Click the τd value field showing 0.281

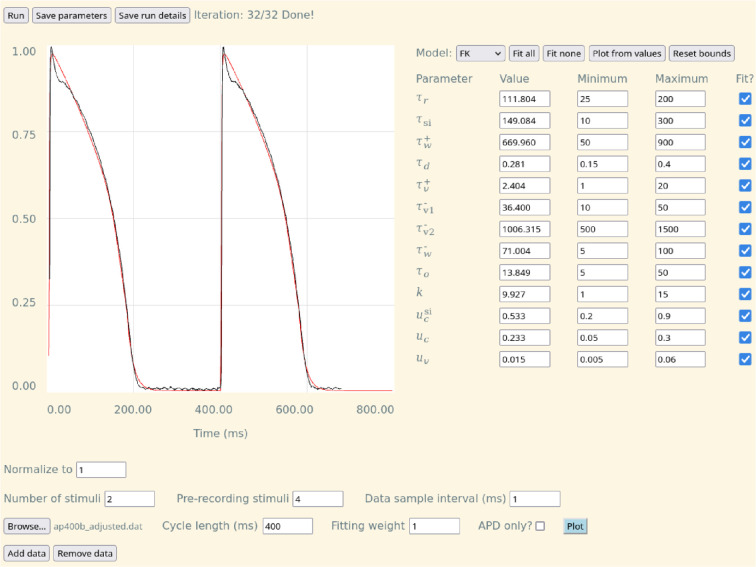(x=524, y=164)
